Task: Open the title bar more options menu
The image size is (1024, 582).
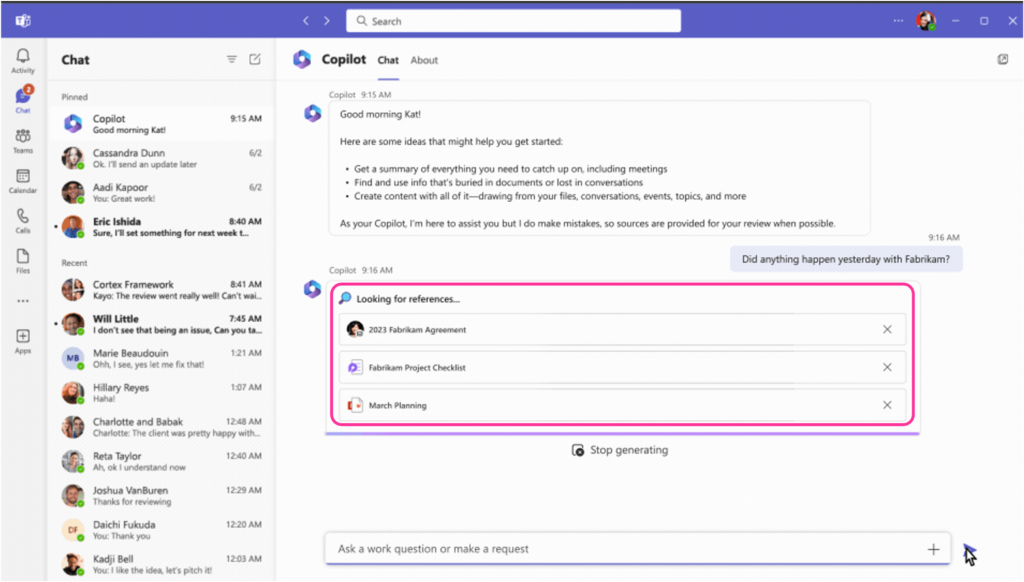Action: [x=897, y=20]
